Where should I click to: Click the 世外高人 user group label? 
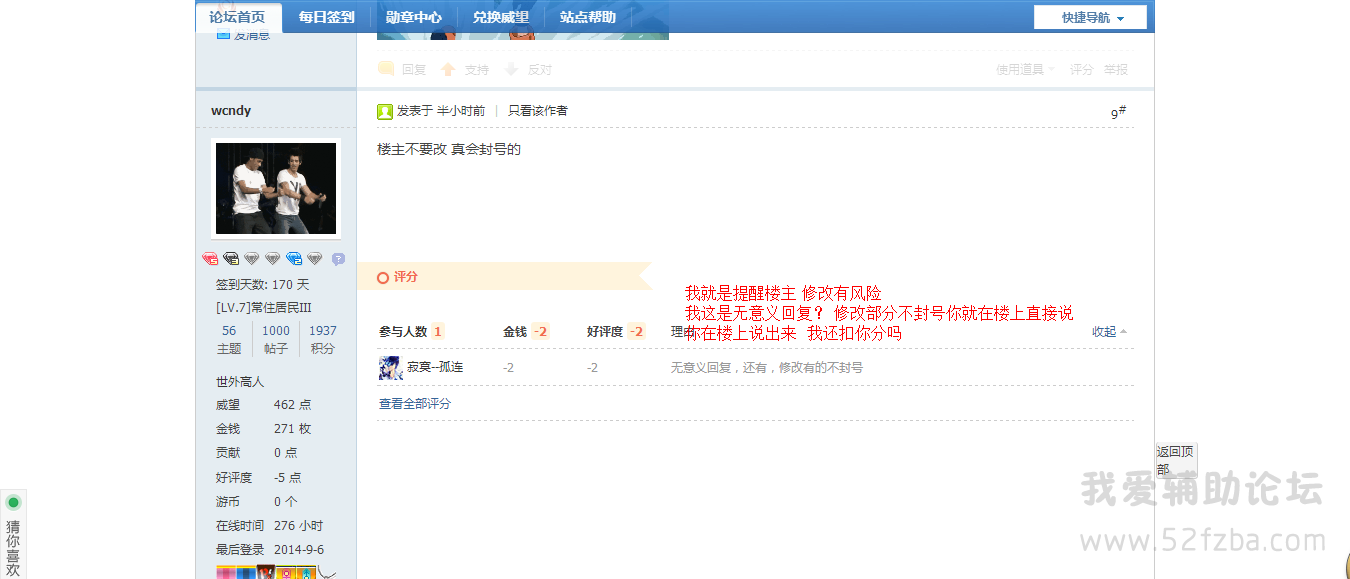[x=240, y=382]
